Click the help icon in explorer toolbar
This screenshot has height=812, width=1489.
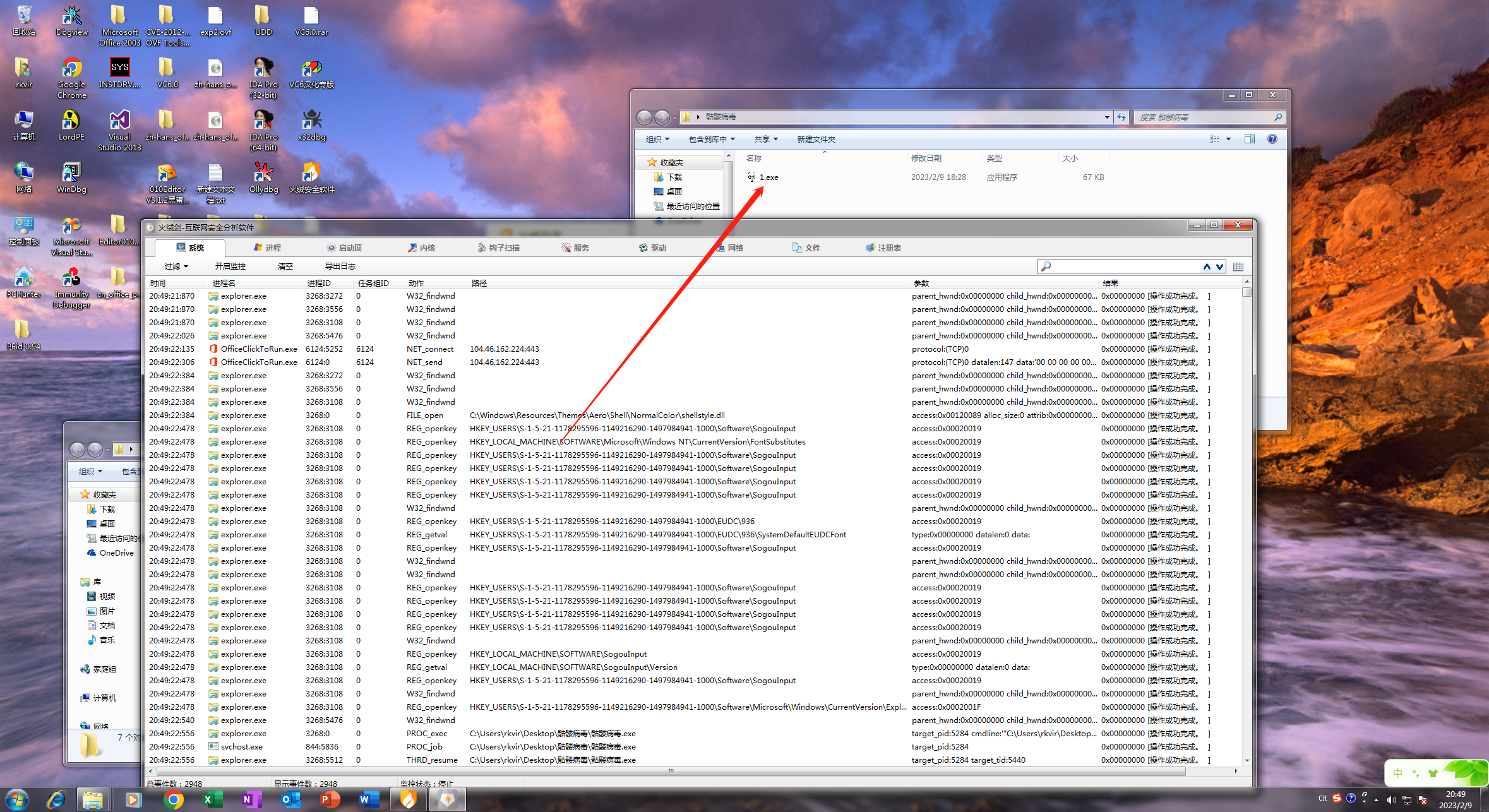click(1272, 139)
